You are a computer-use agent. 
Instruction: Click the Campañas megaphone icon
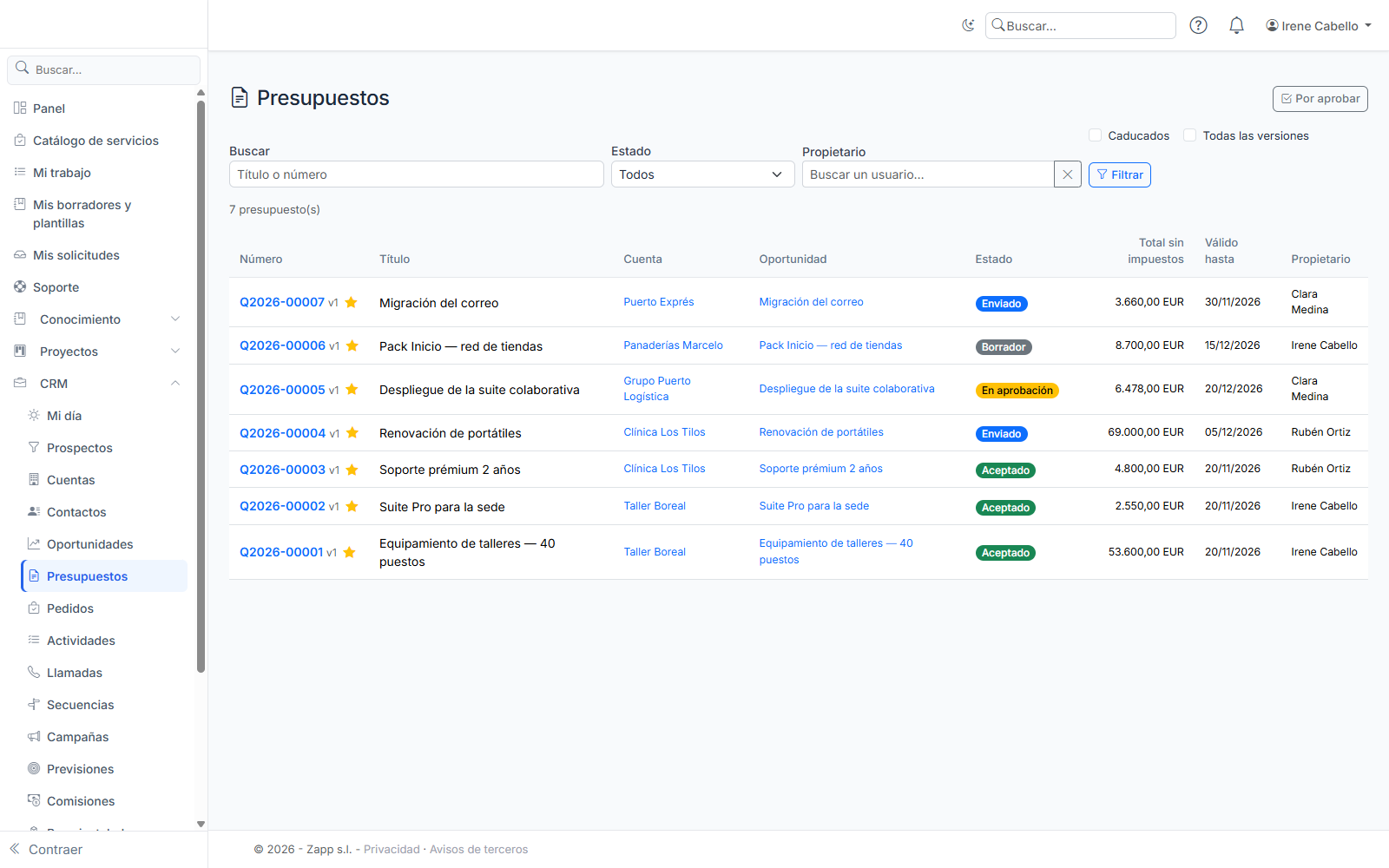click(34, 736)
